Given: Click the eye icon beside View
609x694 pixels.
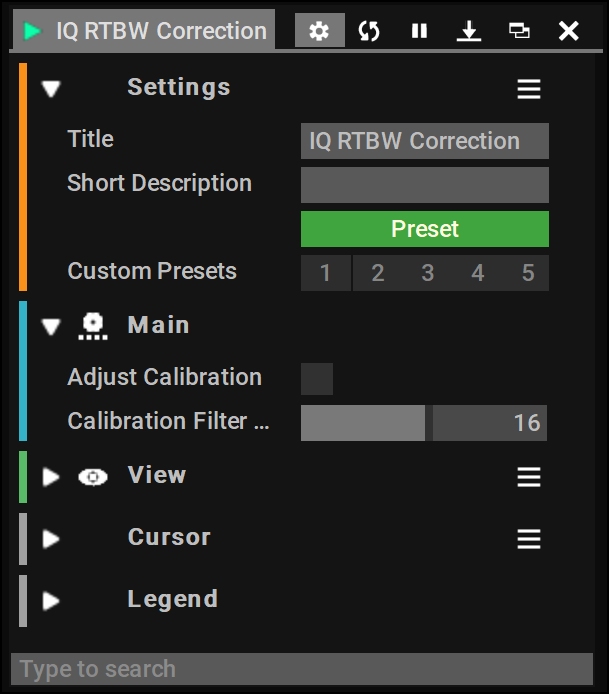Looking at the screenshot, I should (93, 477).
